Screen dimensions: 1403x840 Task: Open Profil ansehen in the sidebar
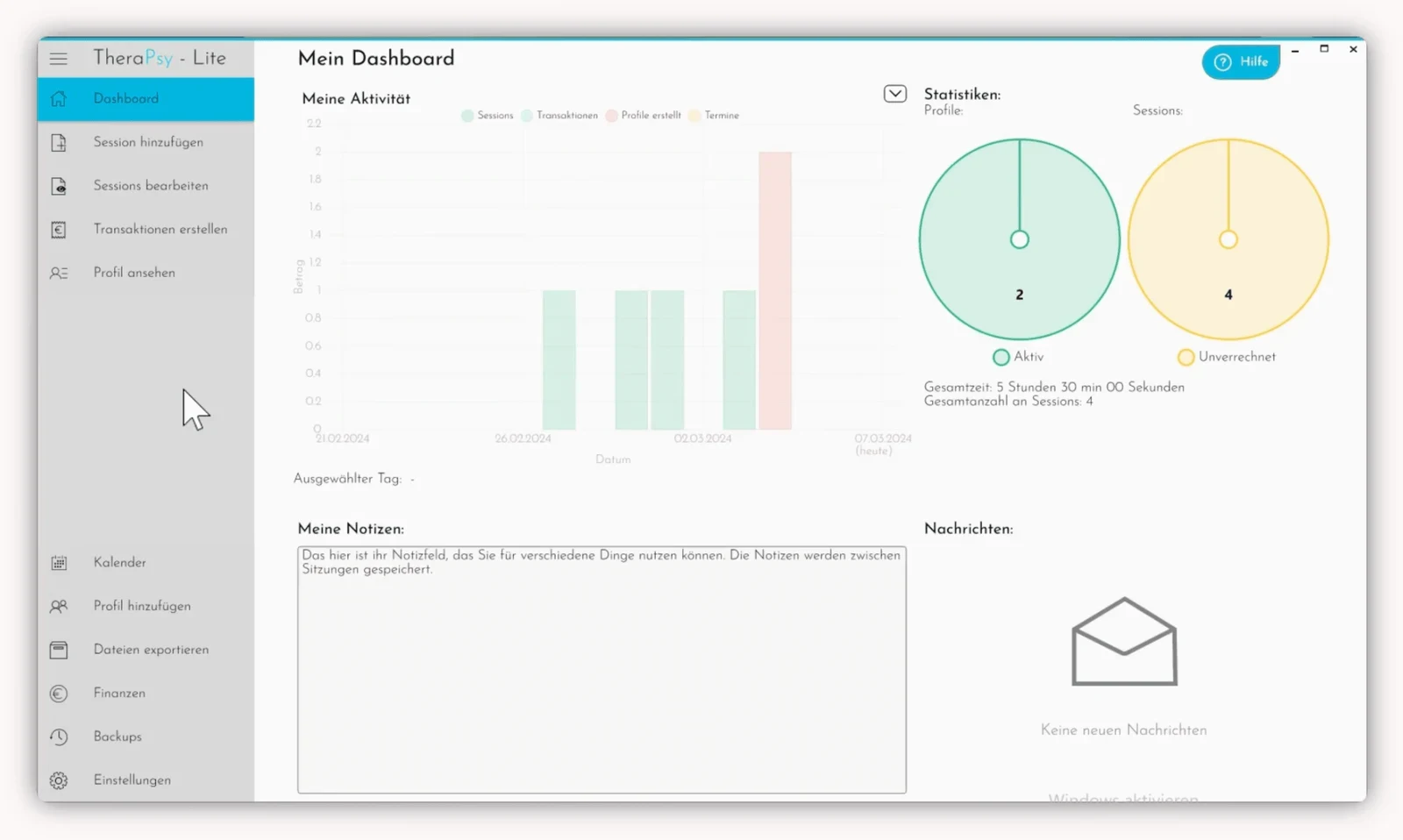[x=146, y=273]
